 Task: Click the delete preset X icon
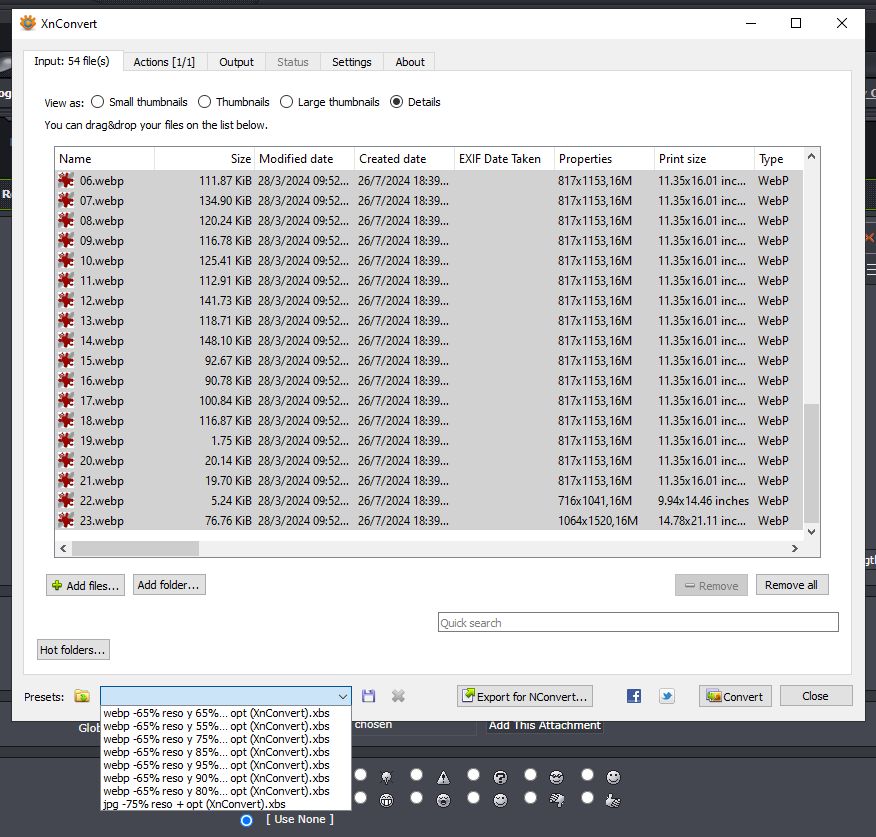[398, 696]
